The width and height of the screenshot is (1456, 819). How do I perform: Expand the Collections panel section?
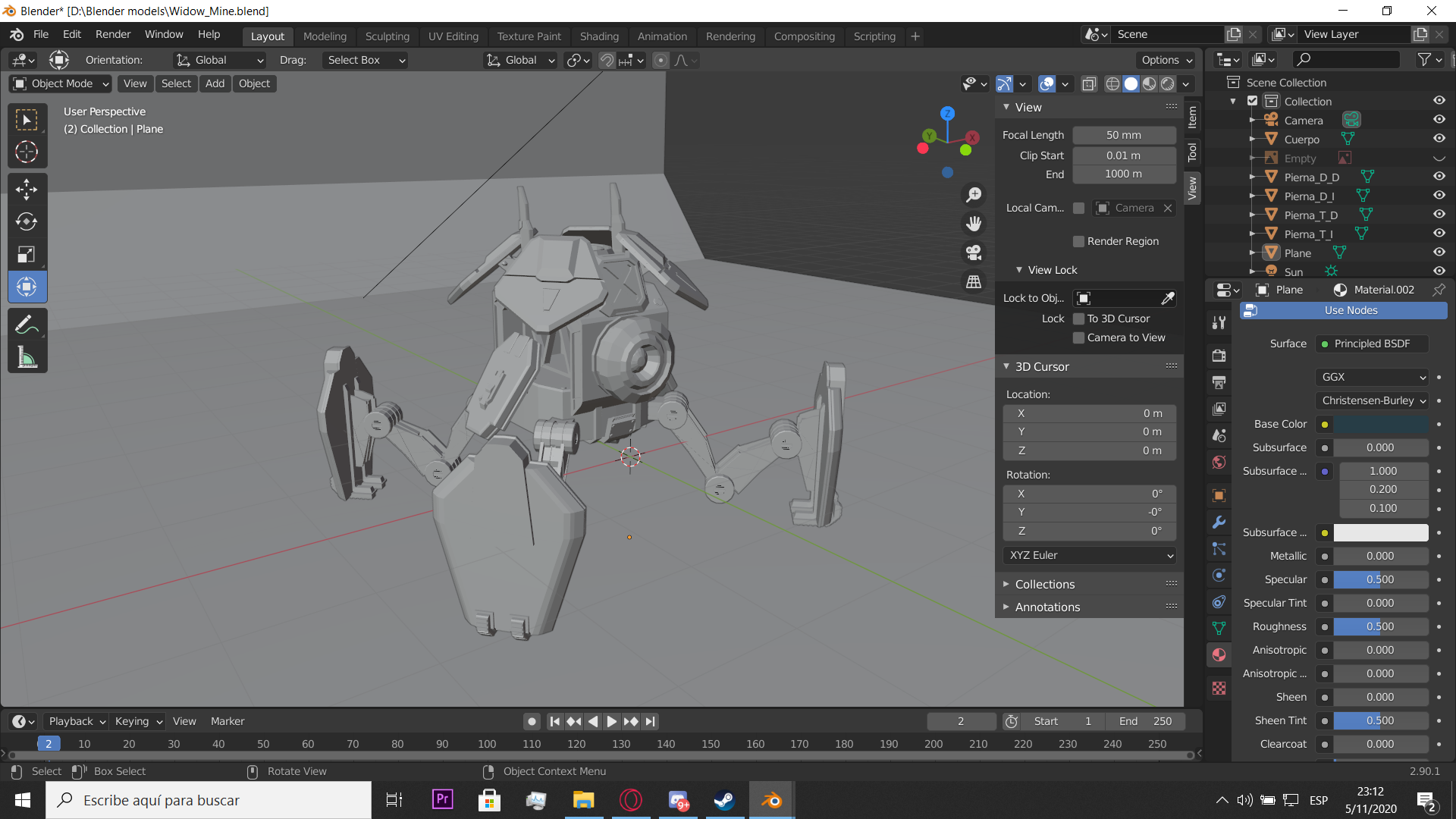tap(1044, 584)
